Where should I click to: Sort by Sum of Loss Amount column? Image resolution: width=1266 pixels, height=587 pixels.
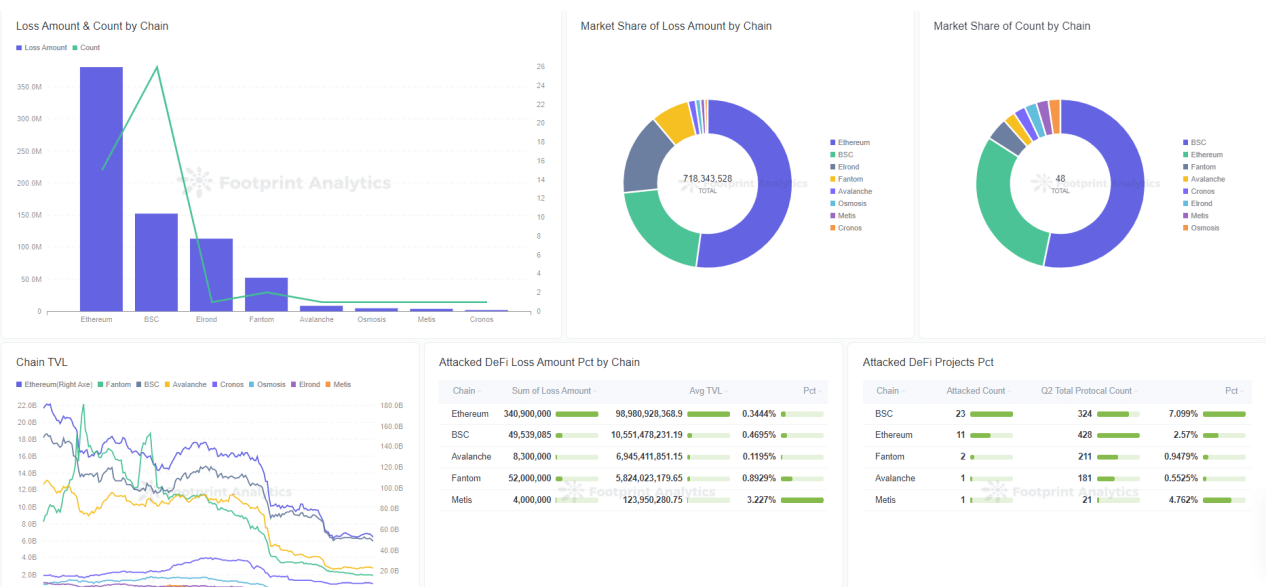pyautogui.click(x=551, y=391)
